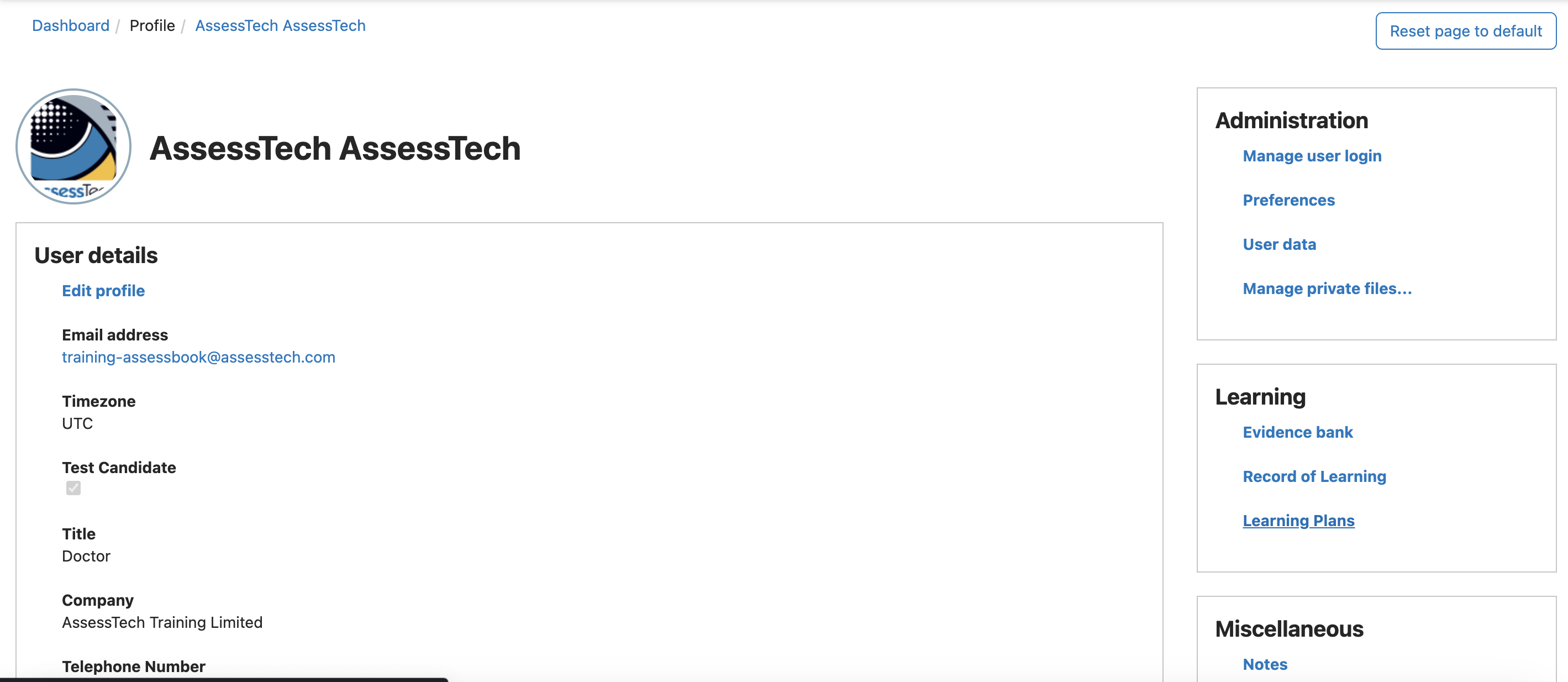Open Notes under Miscellaneous
Image resolution: width=1568 pixels, height=682 pixels.
click(x=1265, y=664)
